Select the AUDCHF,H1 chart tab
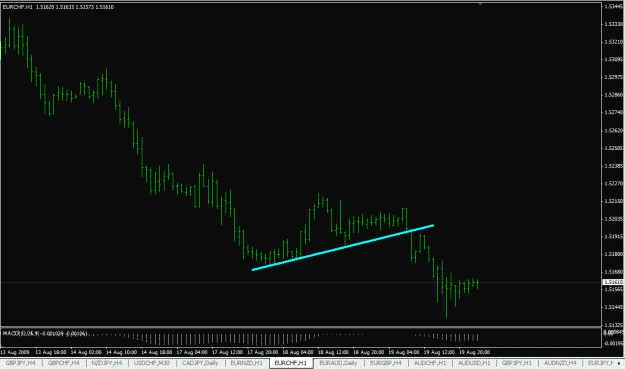Image resolution: width=625 pixels, height=369 pixels. (x=430, y=363)
